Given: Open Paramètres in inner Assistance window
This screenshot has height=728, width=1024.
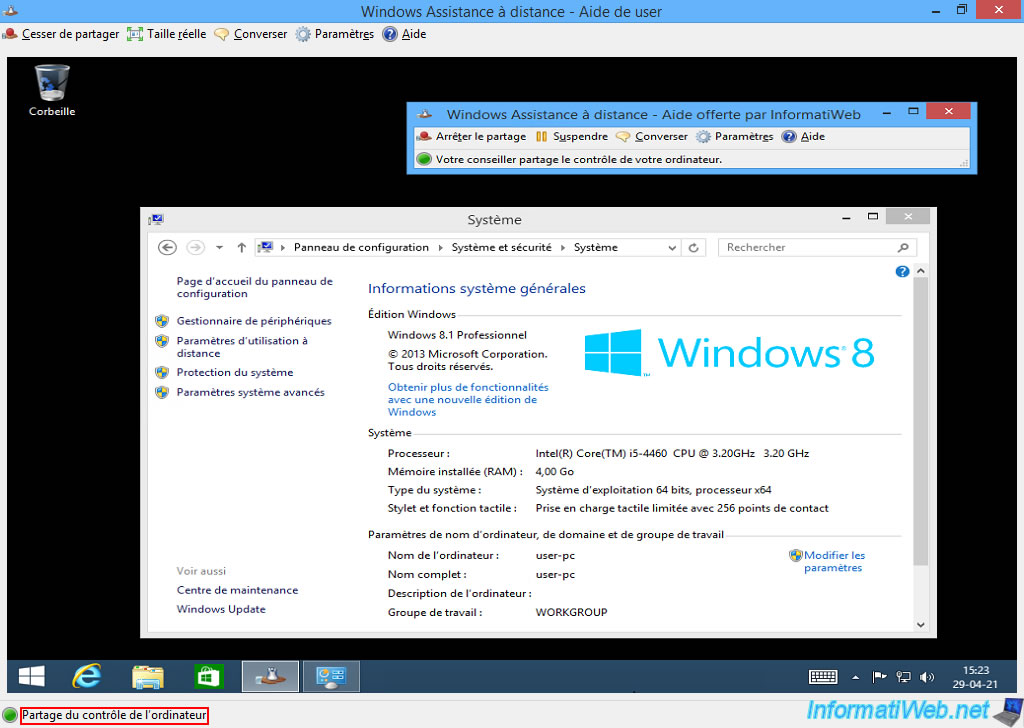Looking at the screenshot, I should 735,136.
